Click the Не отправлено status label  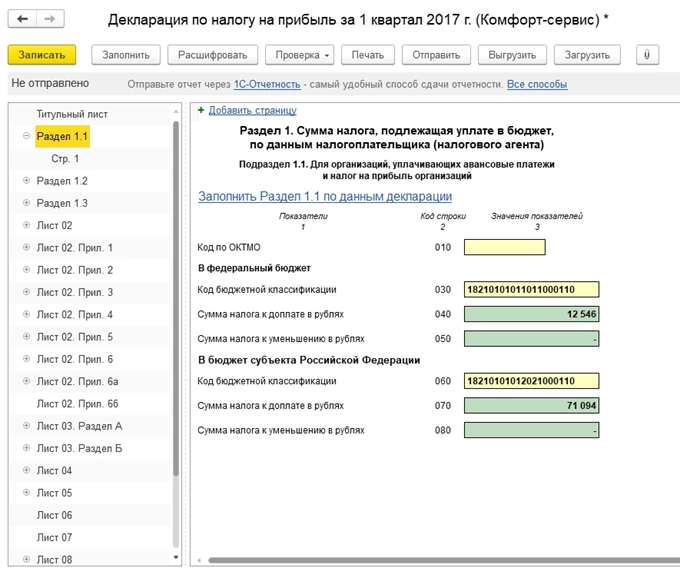pyautogui.click(x=50, y=83)
